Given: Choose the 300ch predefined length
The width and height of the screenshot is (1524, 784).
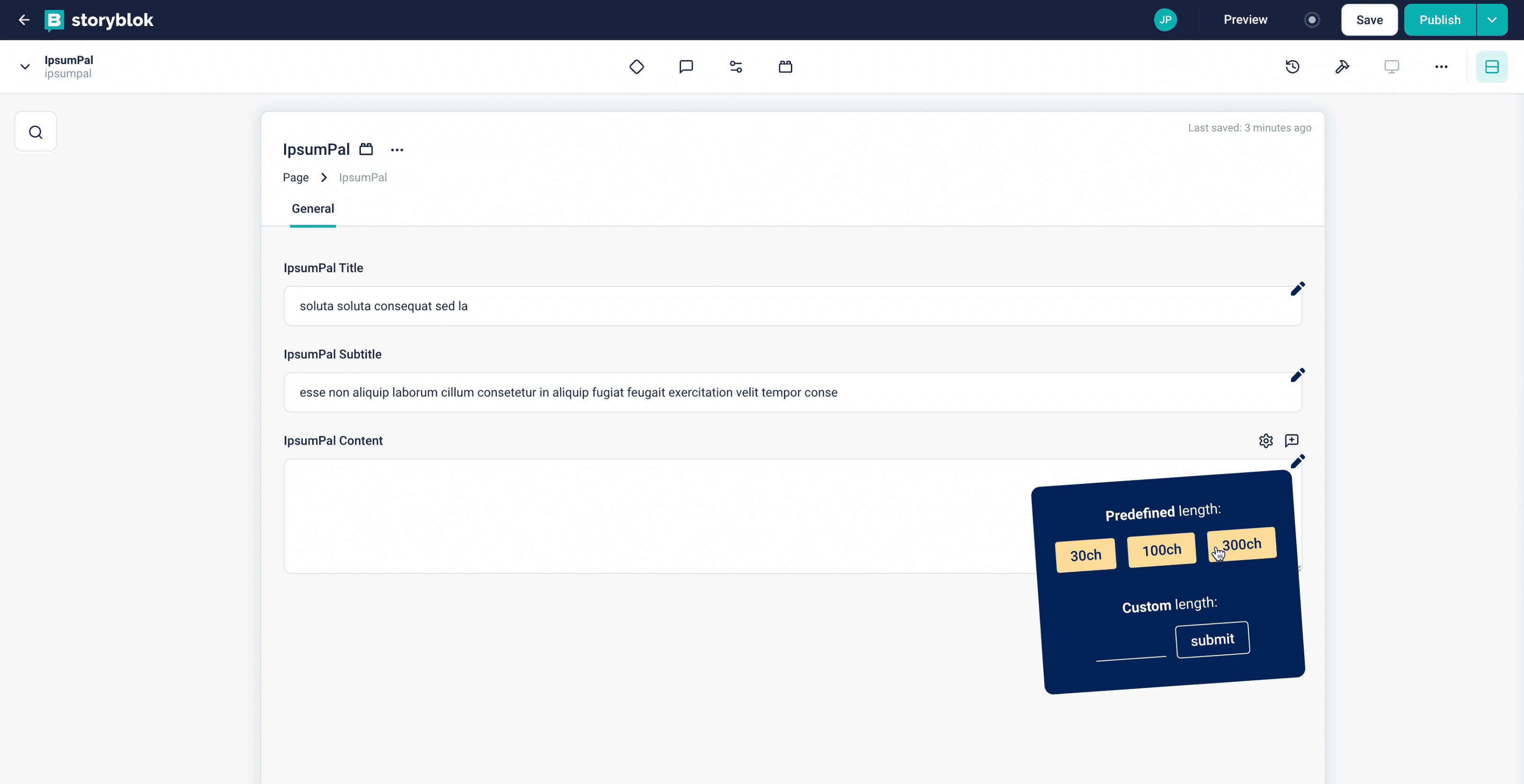Looking at the screenshot, I should click(x=1241, y=544).
